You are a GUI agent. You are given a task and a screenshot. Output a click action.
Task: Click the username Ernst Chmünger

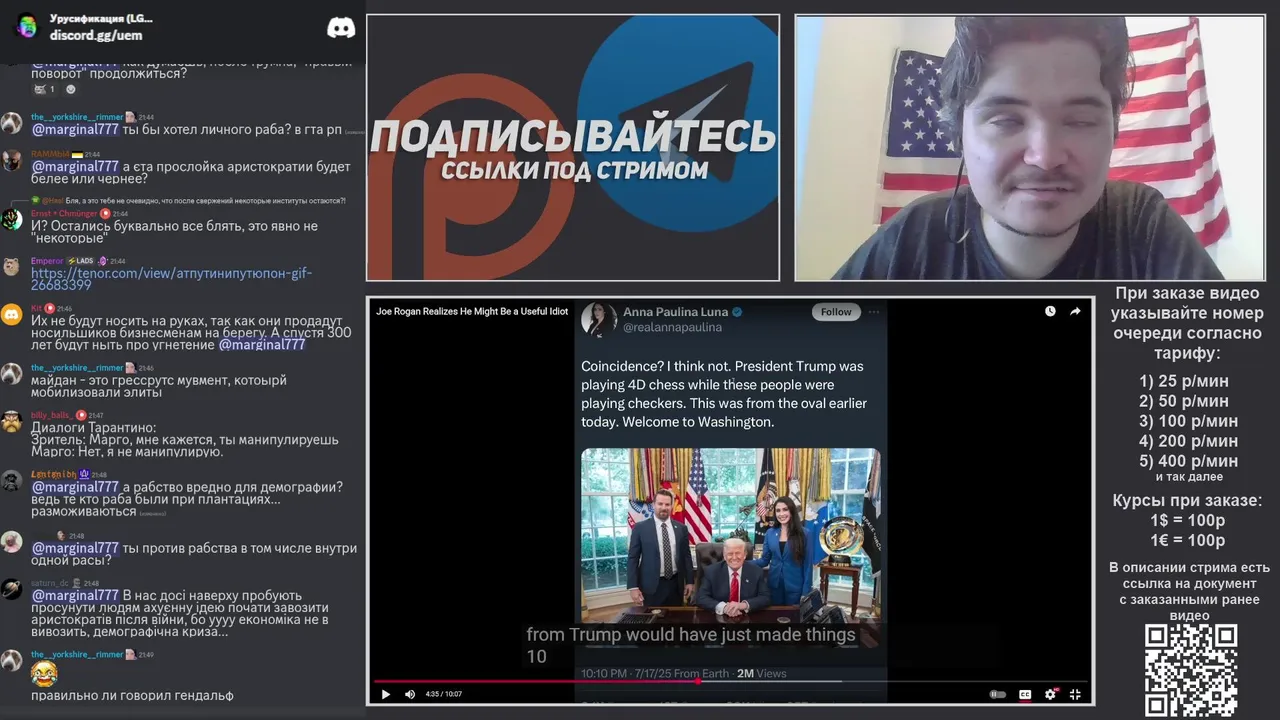[x=64, y=214]
